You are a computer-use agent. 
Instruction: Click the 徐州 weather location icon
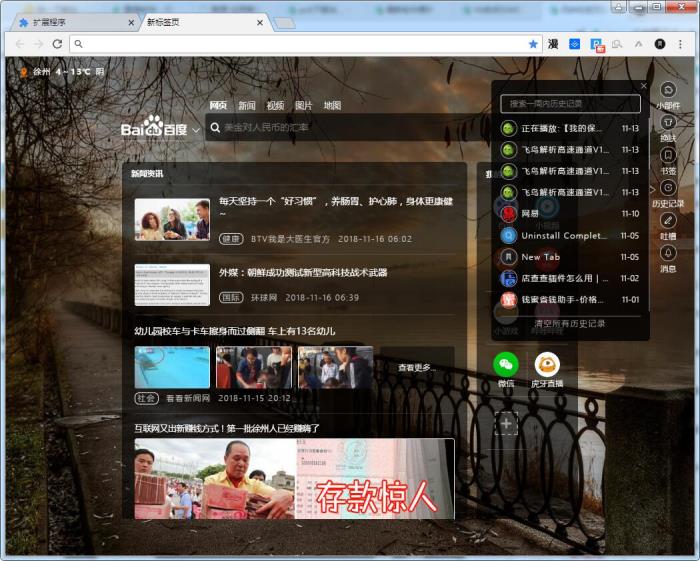tap(24, 72)
